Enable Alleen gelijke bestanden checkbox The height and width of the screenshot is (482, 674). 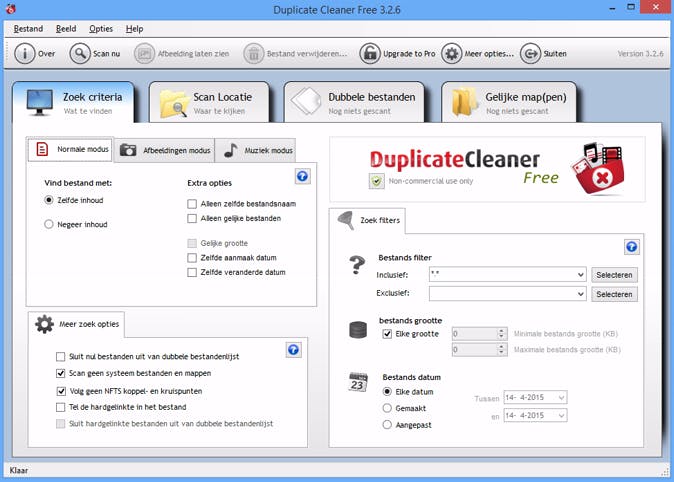point(192,218)
